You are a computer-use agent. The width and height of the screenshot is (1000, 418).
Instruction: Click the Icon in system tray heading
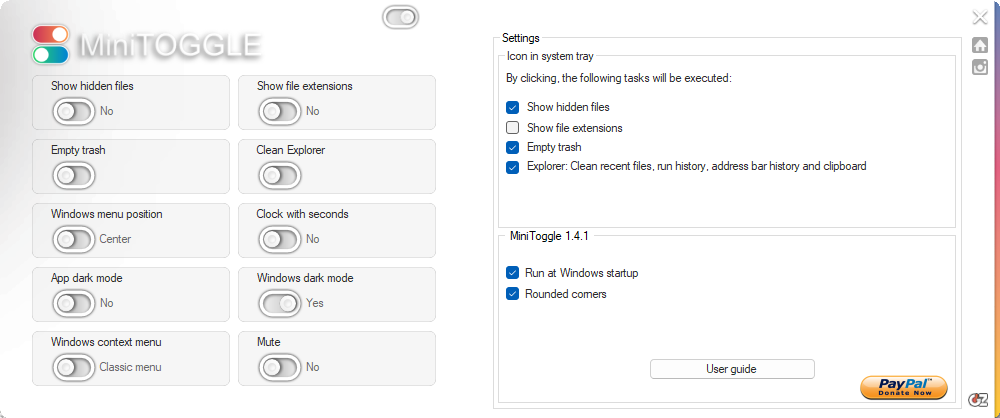pos(550,56)
